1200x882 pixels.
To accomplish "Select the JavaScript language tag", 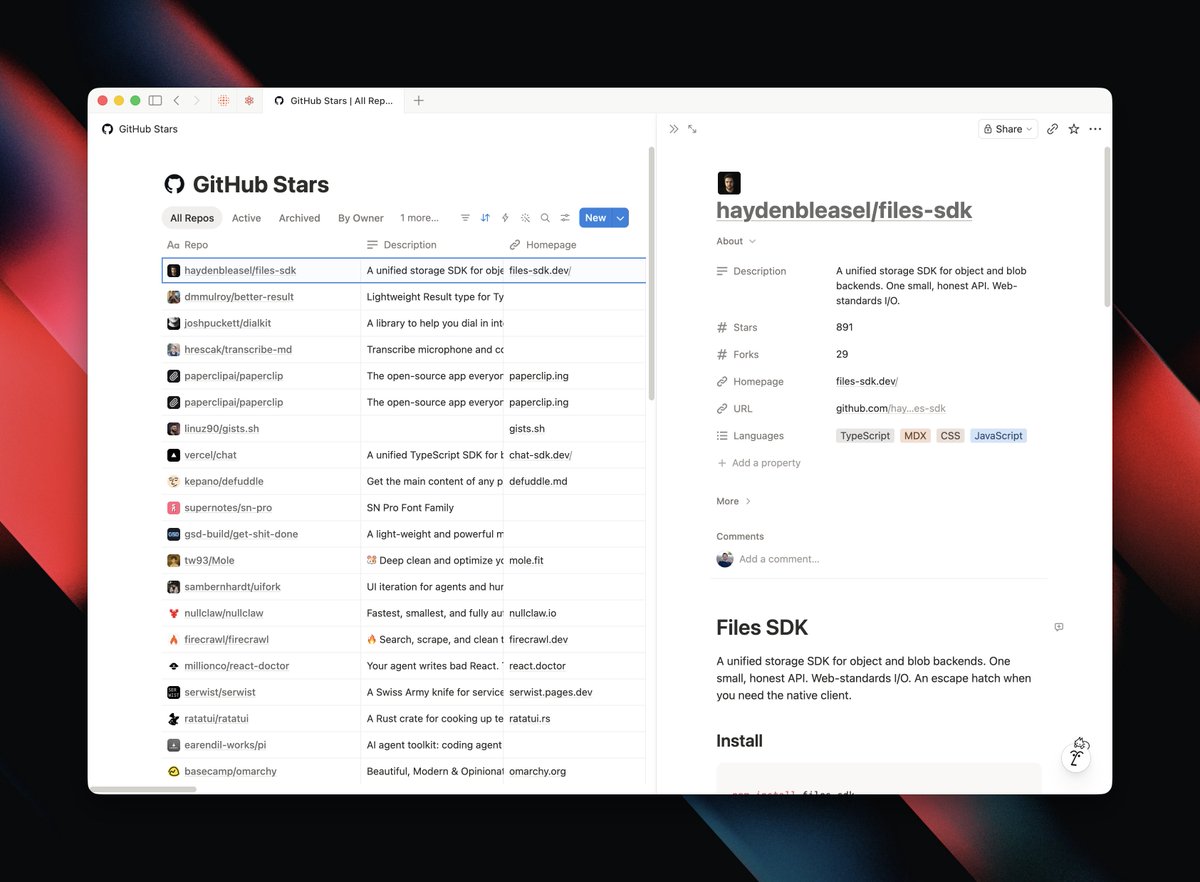I will [x=998, y=436].
